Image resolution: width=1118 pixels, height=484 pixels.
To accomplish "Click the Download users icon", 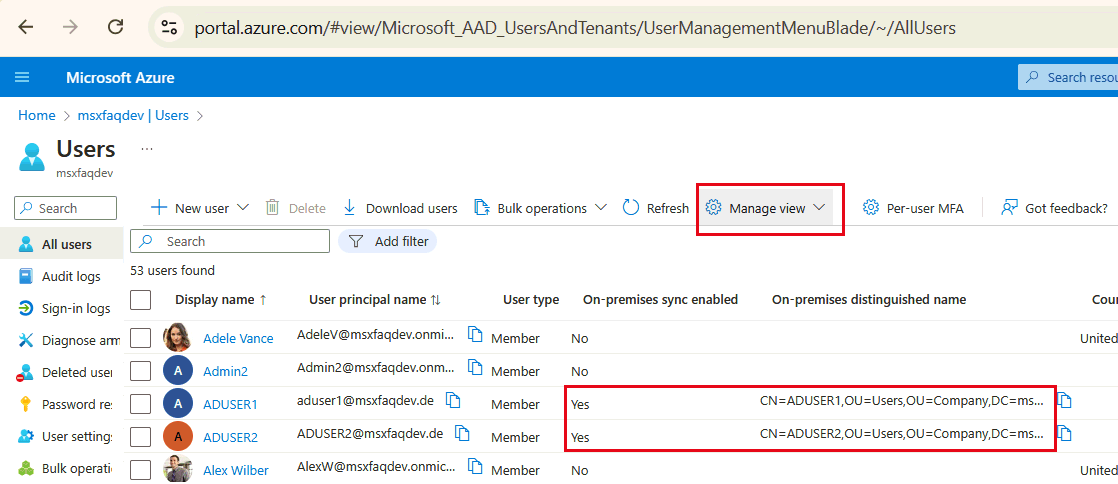I will pos(349,207).
